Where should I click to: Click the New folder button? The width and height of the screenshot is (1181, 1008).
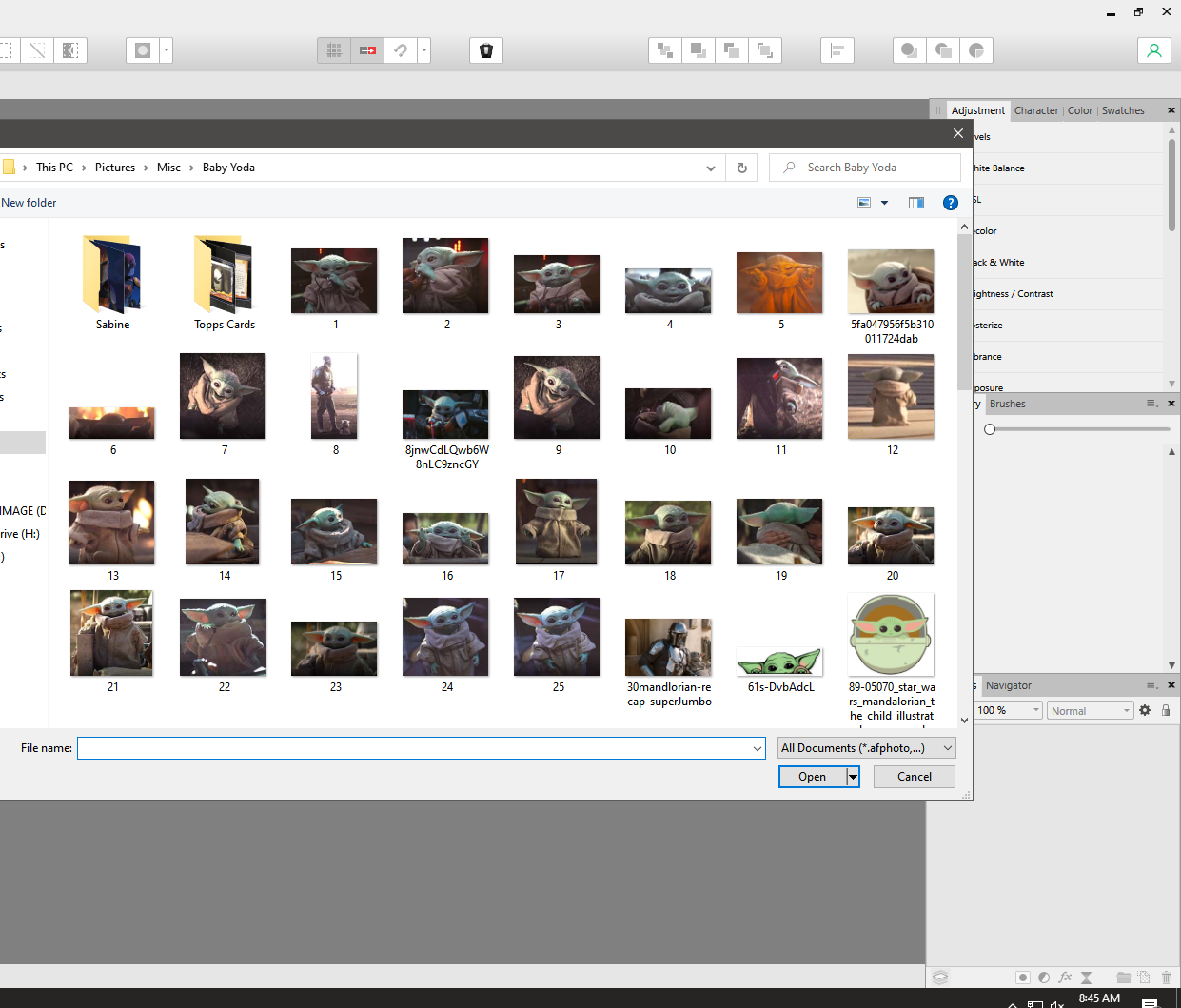pyautogui.click(x=29, y=203)
